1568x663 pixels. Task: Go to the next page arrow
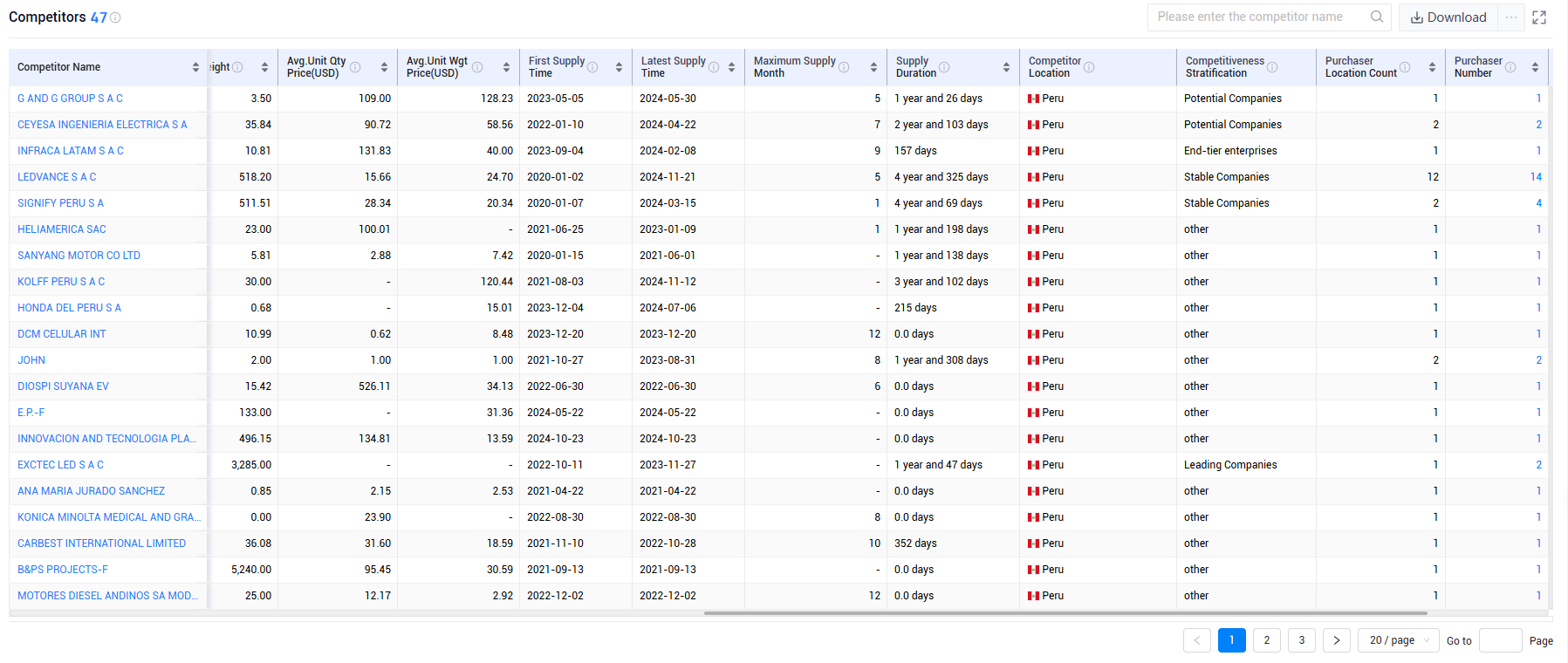tap(1337, 640)
